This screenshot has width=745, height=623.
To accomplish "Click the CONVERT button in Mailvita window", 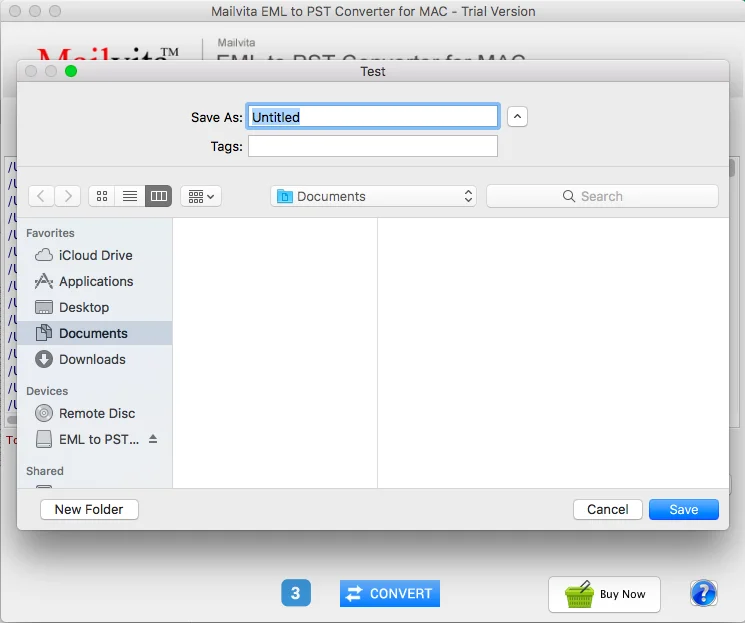I will tap(390, 594).
